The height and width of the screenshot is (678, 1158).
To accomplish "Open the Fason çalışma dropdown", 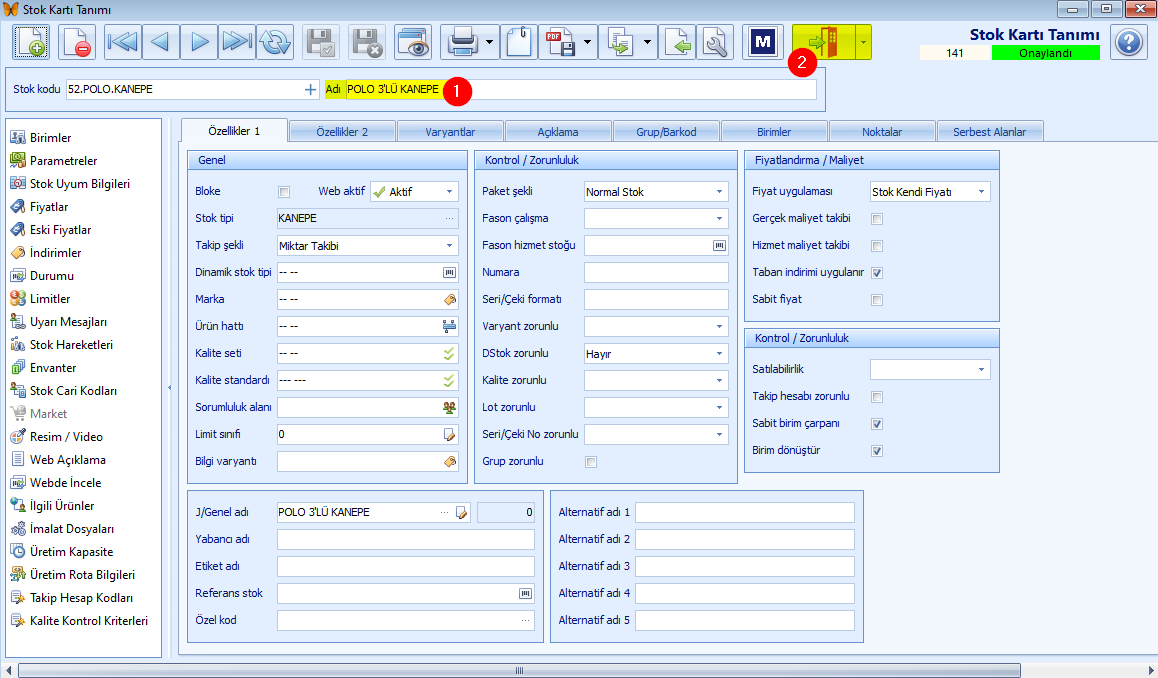I will point(719,218).
